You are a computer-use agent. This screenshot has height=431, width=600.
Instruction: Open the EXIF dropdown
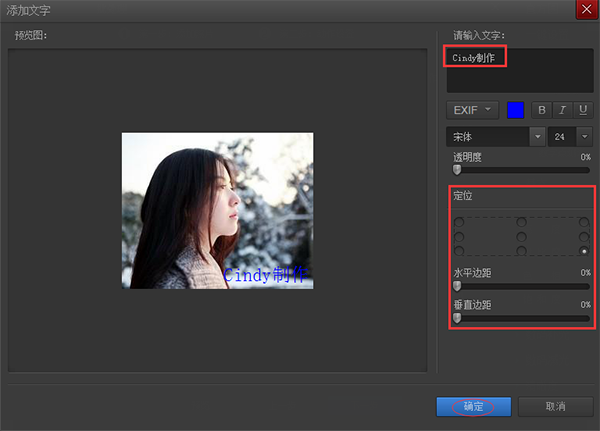point(472,110)
